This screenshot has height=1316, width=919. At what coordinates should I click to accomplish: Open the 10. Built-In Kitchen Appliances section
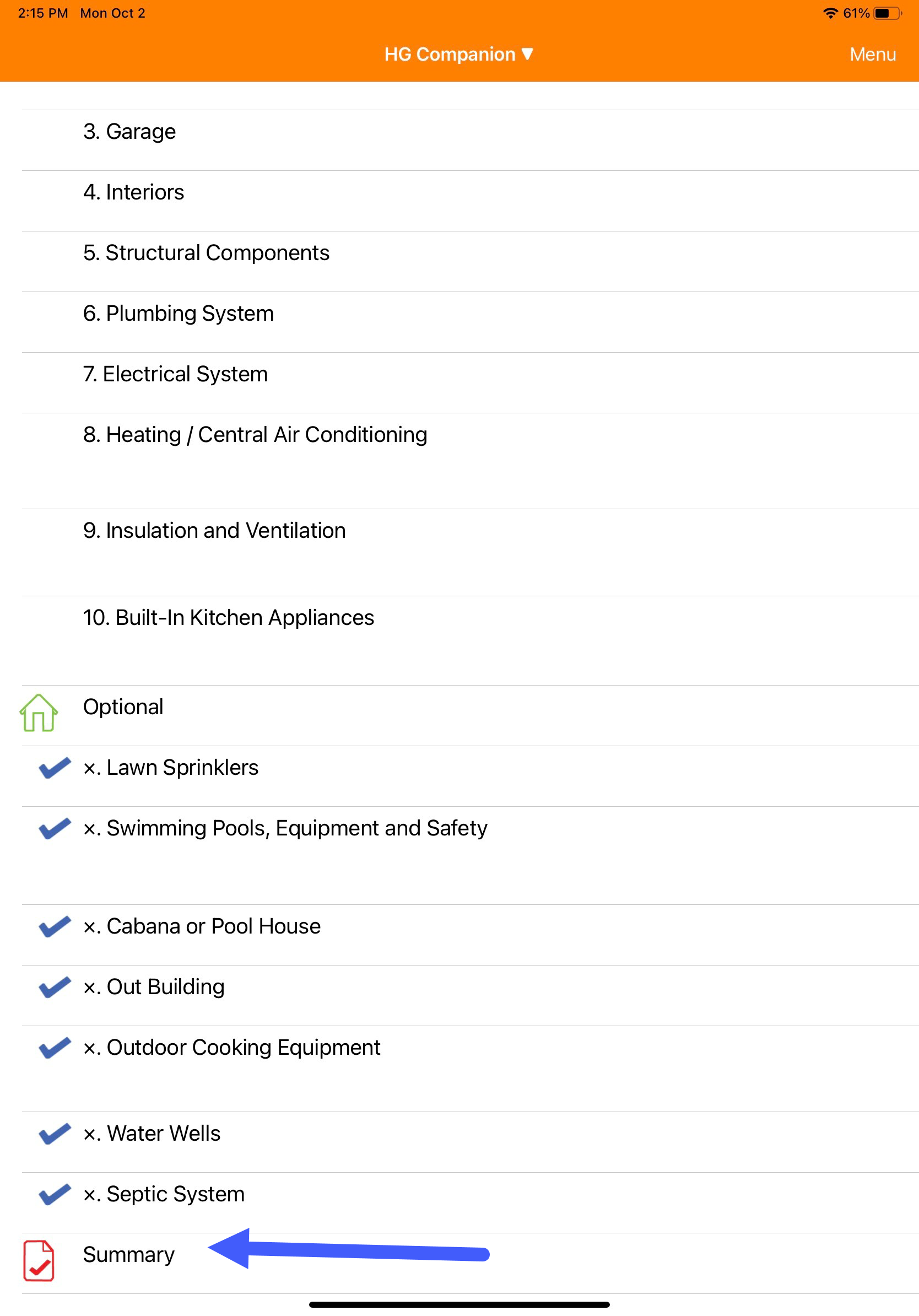[228, 617]
